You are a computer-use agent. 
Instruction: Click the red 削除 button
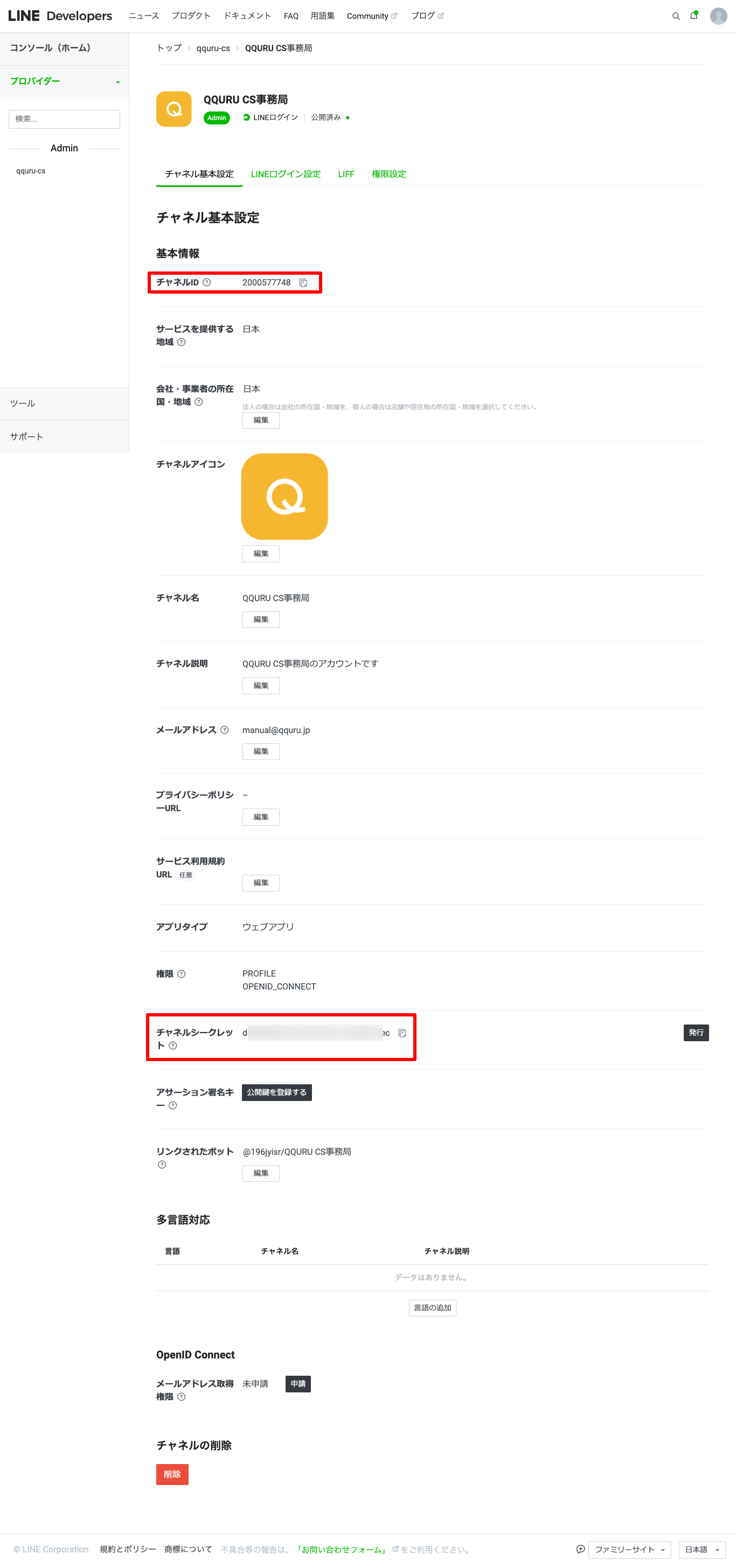coord(172,1474)
